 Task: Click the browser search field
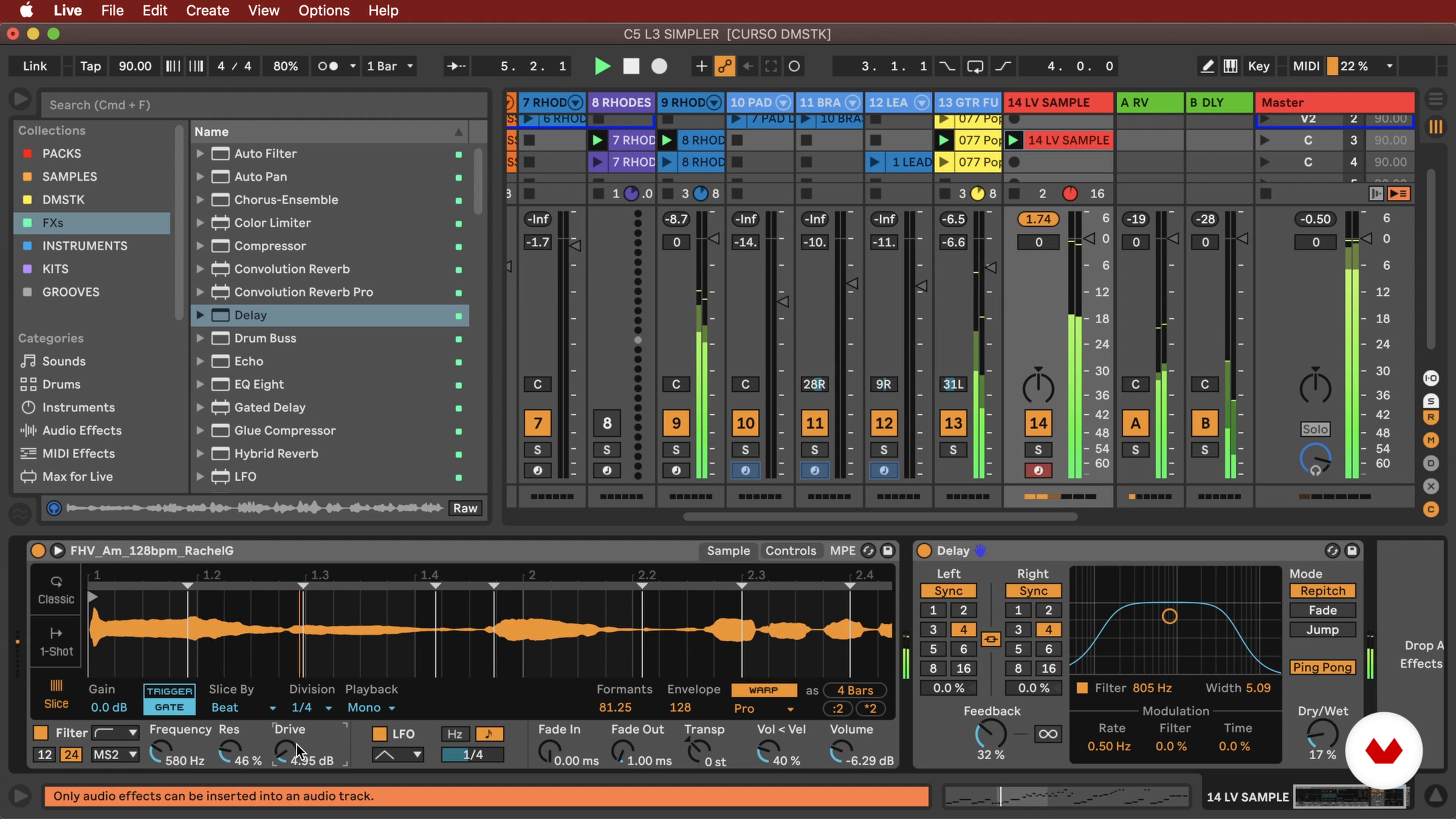264,105
